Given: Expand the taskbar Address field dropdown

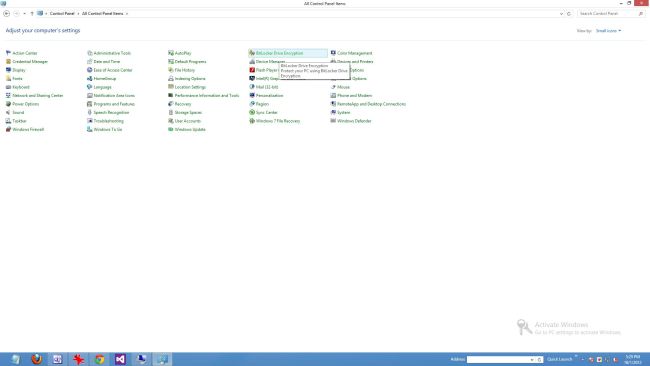Looking at the screenshot, I should 532,360.
